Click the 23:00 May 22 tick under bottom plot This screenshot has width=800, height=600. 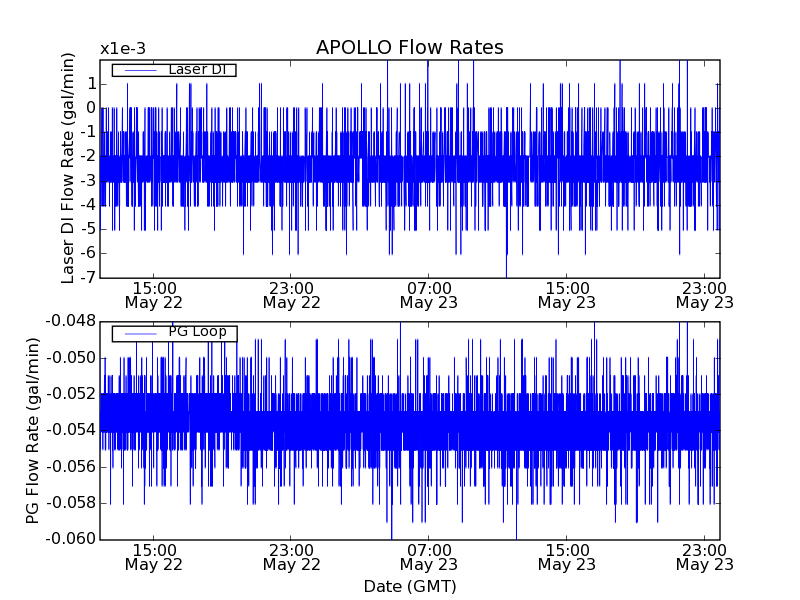pos(291,557)
